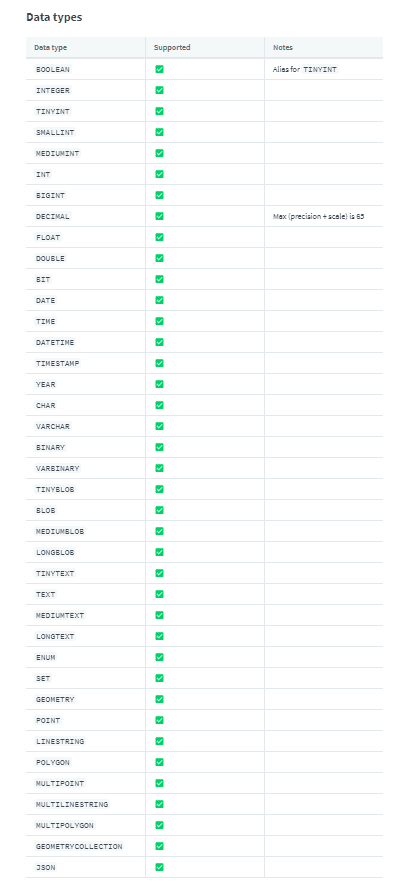Click the Data types section heading
The height and width of the screenshot is (887, 416).
(54, 17)
